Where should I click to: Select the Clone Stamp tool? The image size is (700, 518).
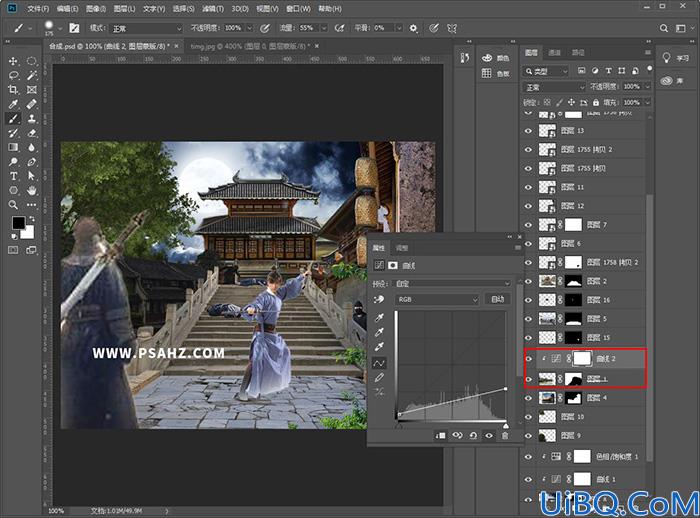point(31,119)
